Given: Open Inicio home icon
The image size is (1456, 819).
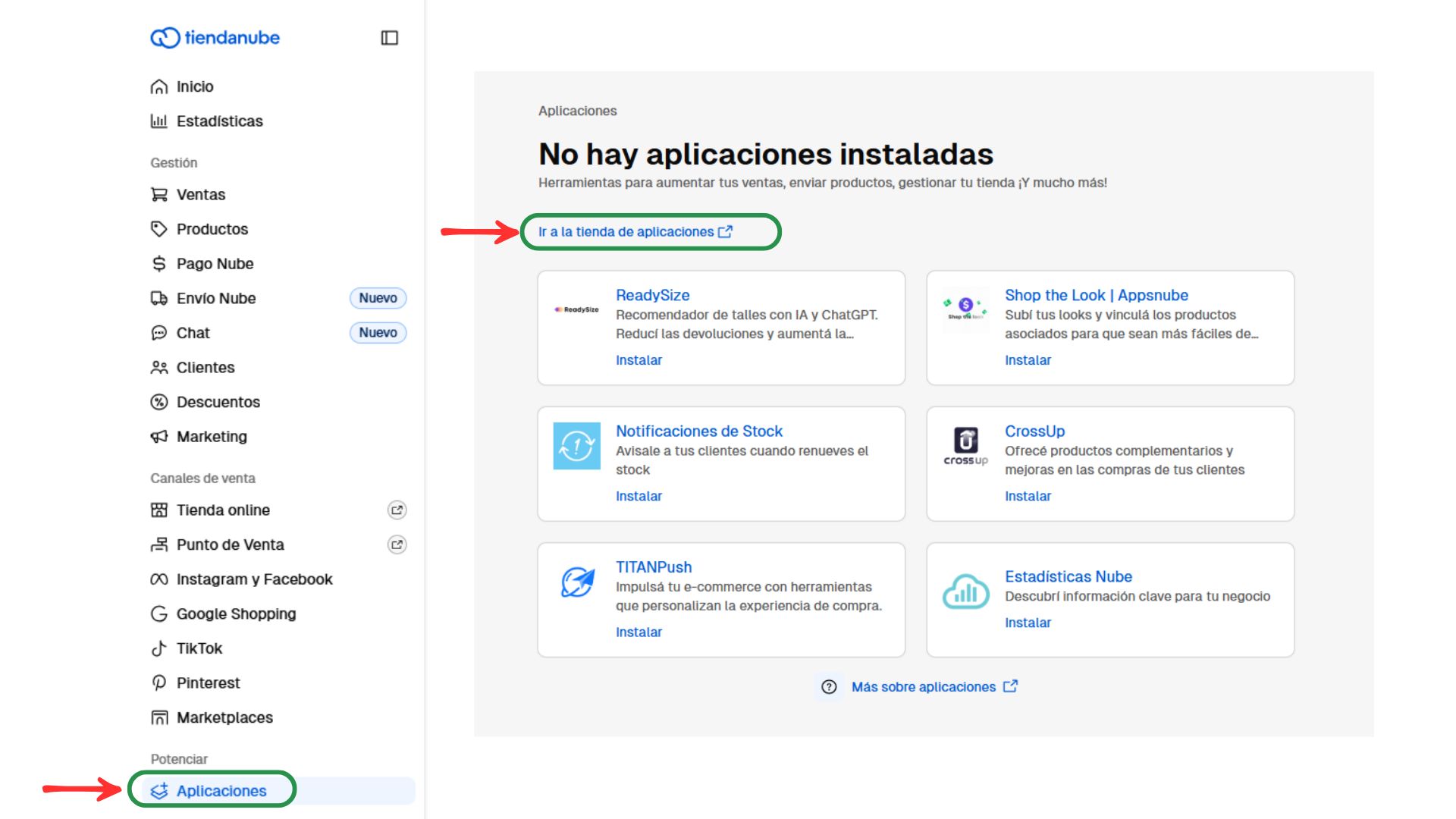Looking at the screenshot, I should tap(158, 87).
